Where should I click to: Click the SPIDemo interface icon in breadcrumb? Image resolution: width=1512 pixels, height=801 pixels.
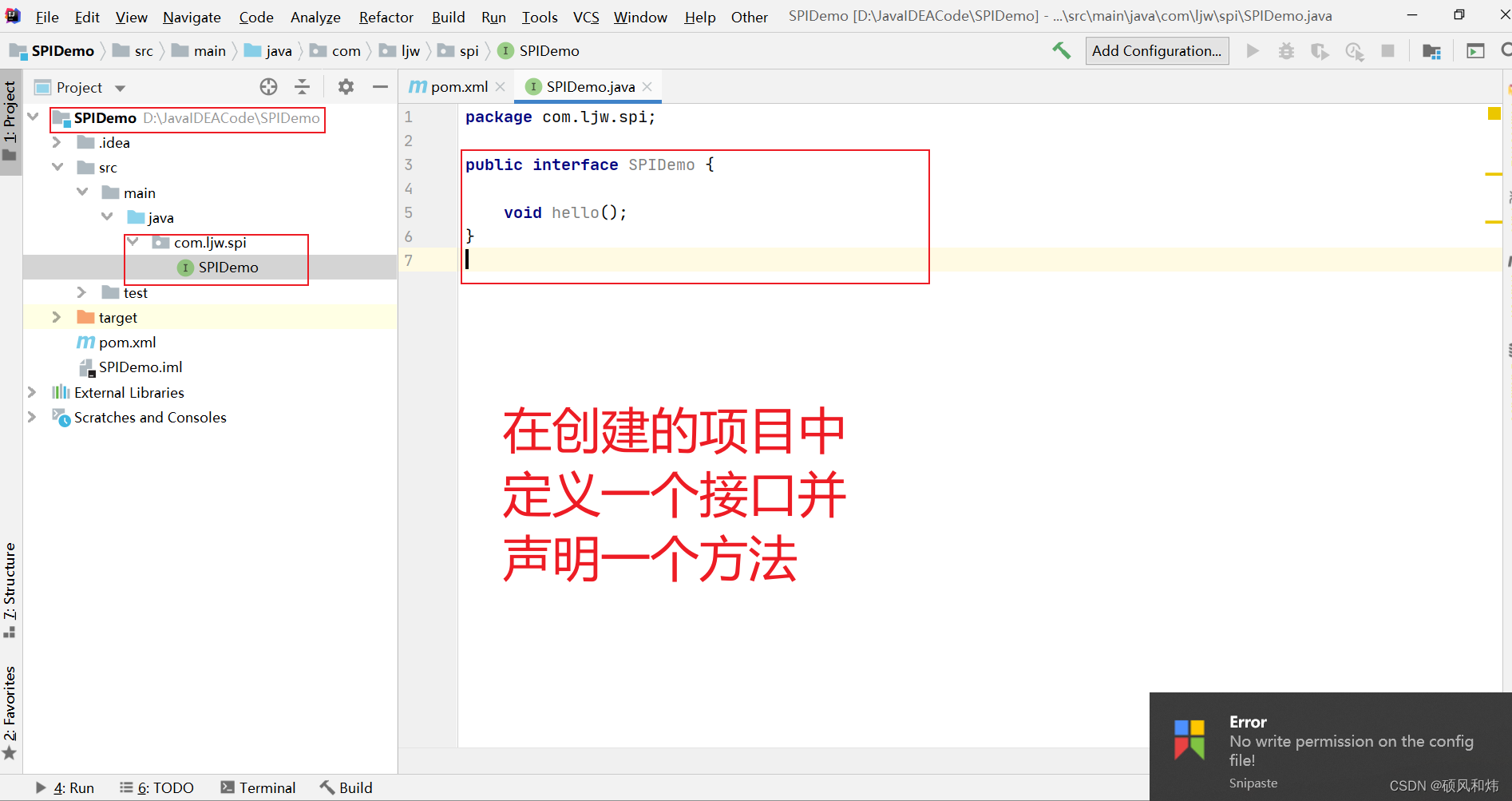click(x=505, y=50)
